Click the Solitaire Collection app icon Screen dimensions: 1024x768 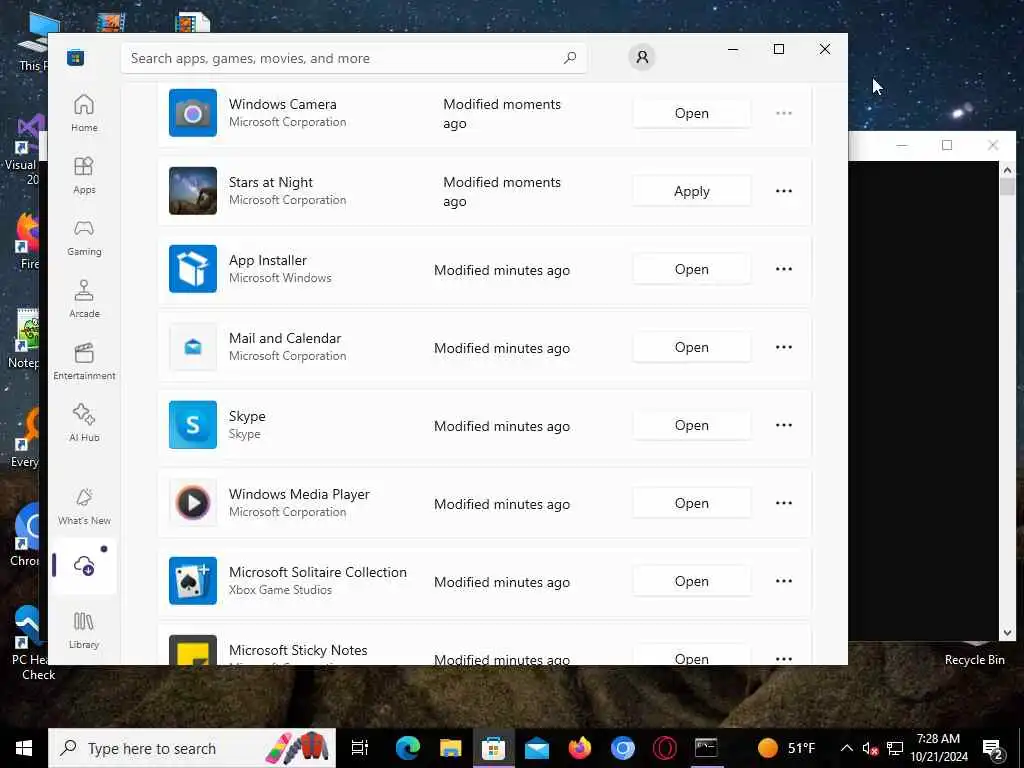pyautogui.click(x=193, y=581)
